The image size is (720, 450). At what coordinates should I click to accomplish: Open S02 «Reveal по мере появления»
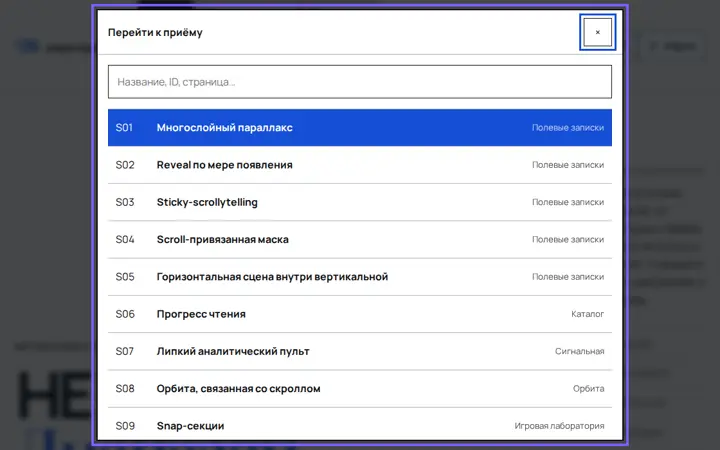(360, 165)
